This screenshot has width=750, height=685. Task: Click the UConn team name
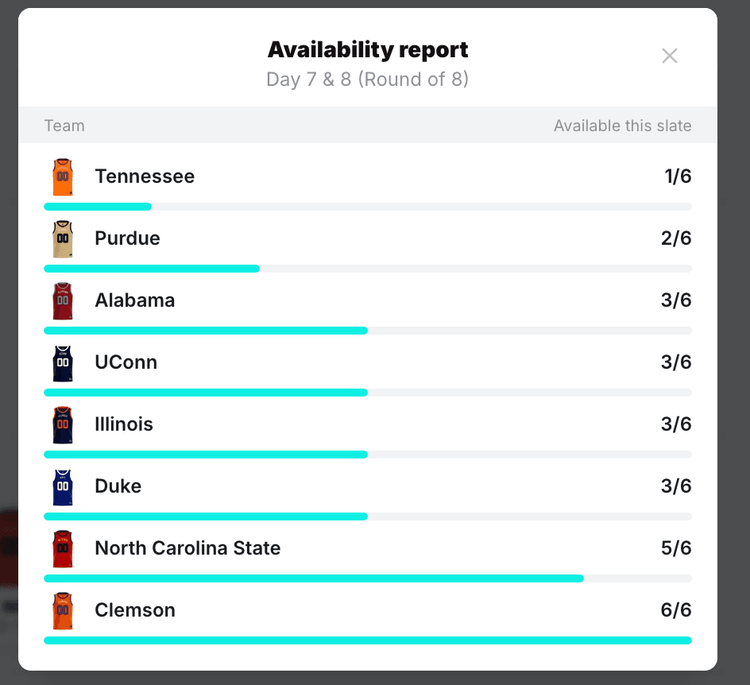(x=126, y=363)
